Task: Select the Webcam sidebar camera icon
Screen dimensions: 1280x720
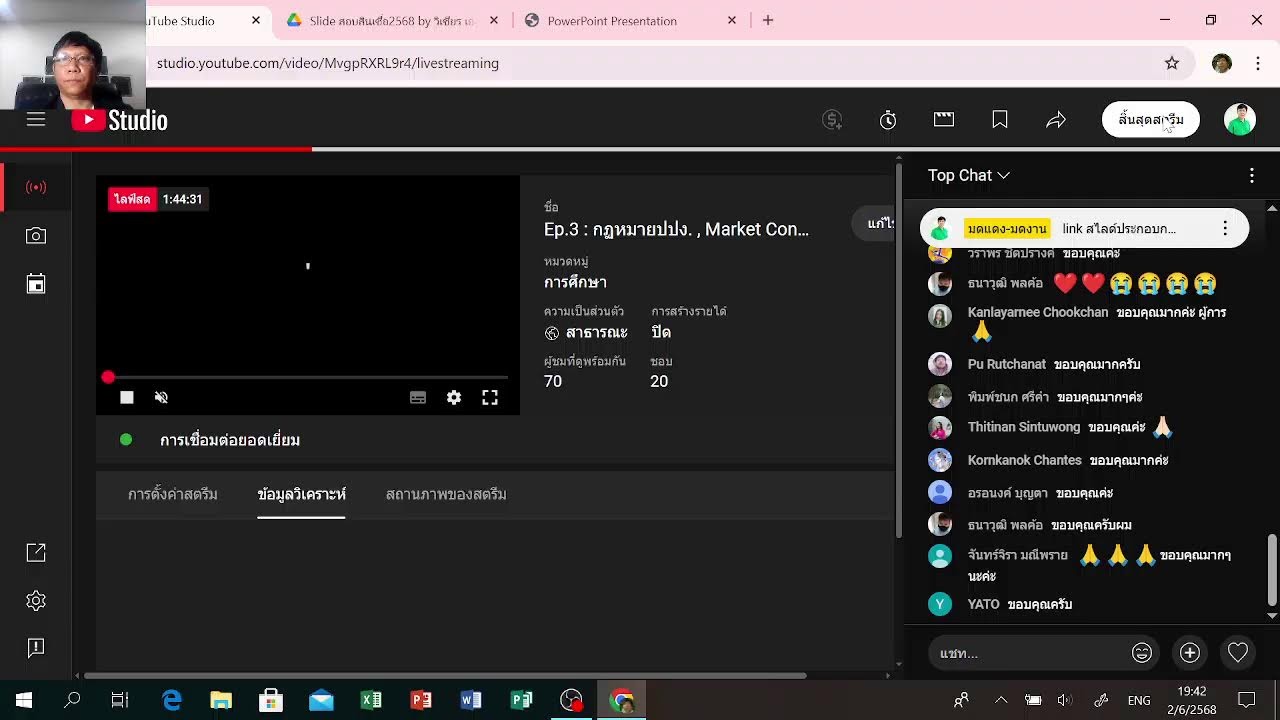Action: click(36, 236)
